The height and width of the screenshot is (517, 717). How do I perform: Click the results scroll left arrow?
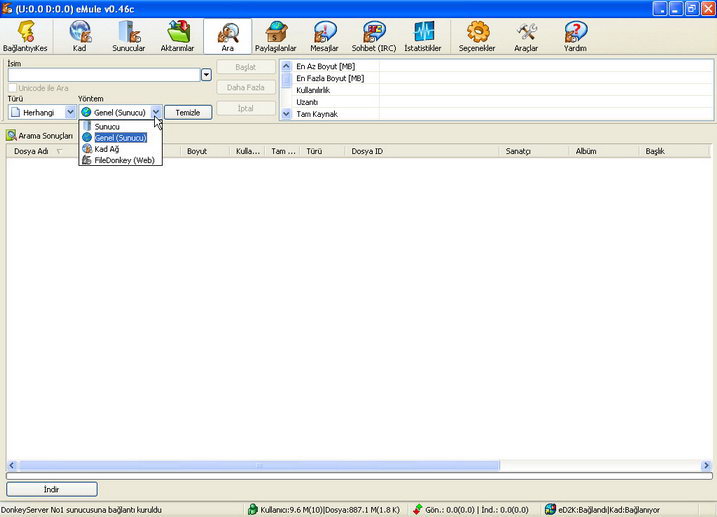(12, 465)
